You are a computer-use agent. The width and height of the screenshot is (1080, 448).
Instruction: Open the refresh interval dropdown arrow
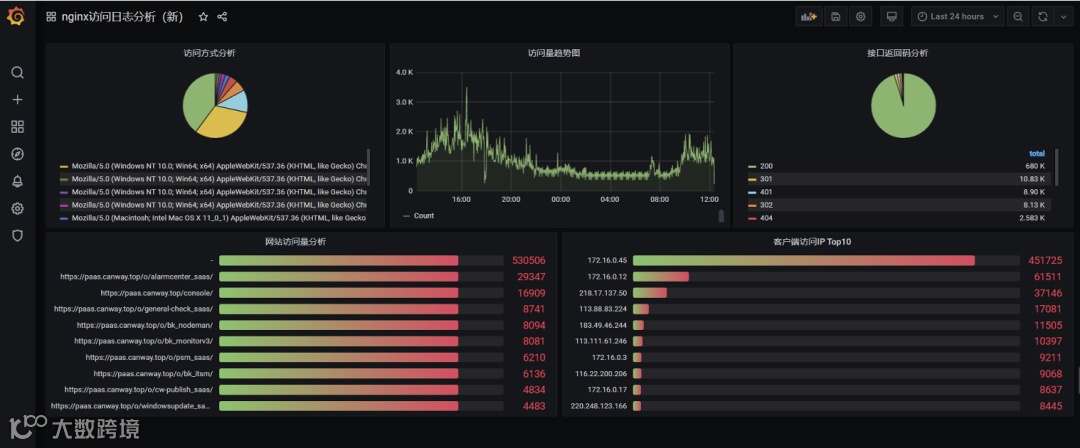(x=1063, y=17)
